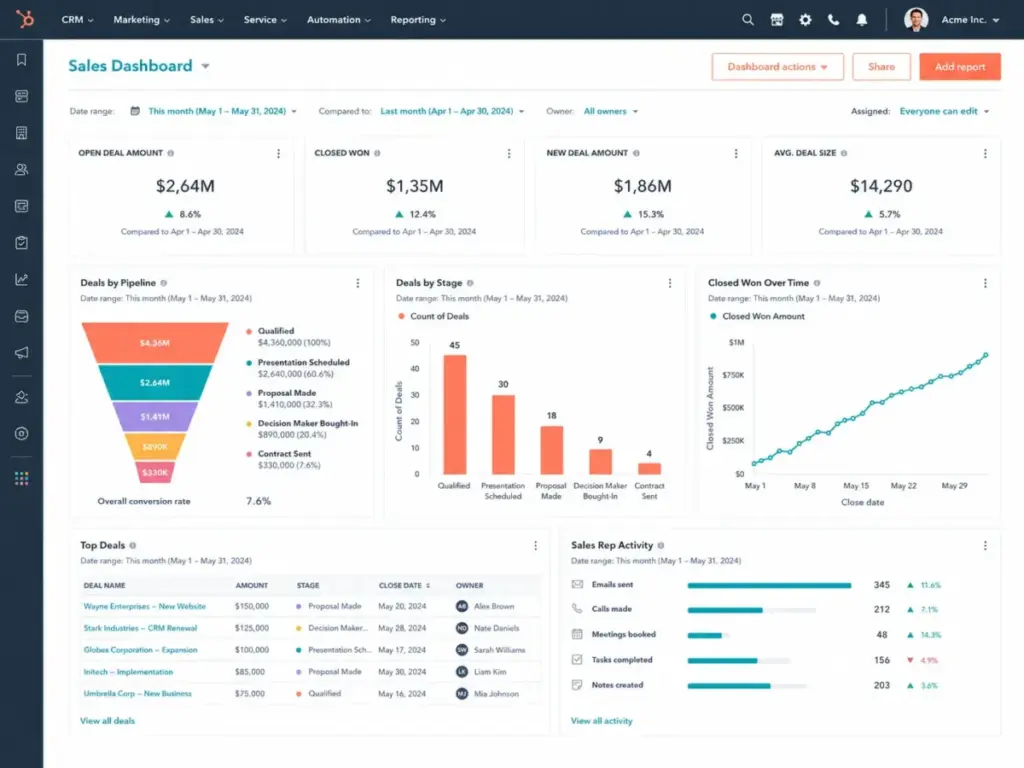Click the phone calling icon
Image resolution: width=1024 pixels, height=768 pixels.
pos(833,20)
